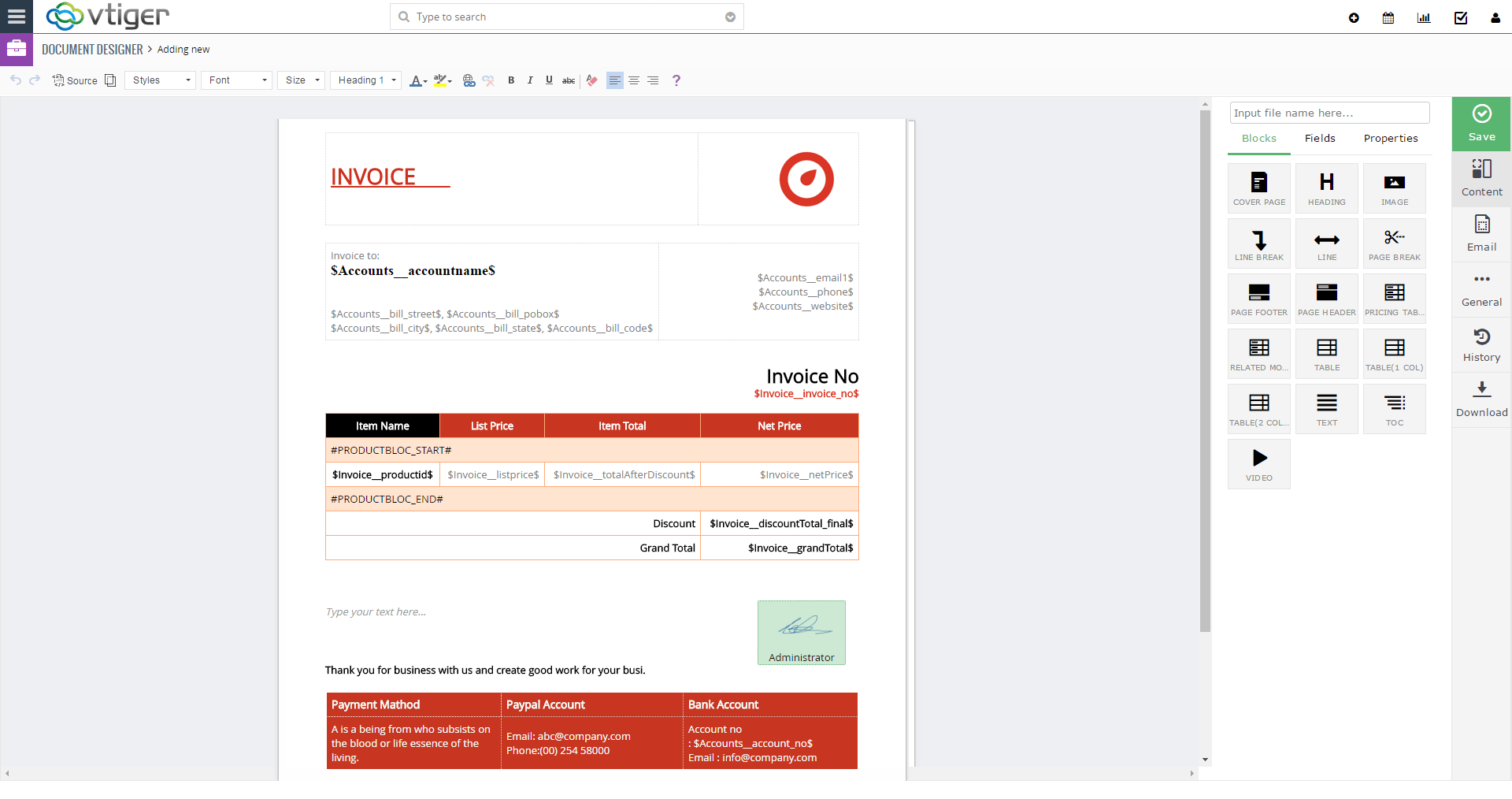Click the Download sidebar option
This screenshot has height=799, width=1512.
[x=1481, y=399]
